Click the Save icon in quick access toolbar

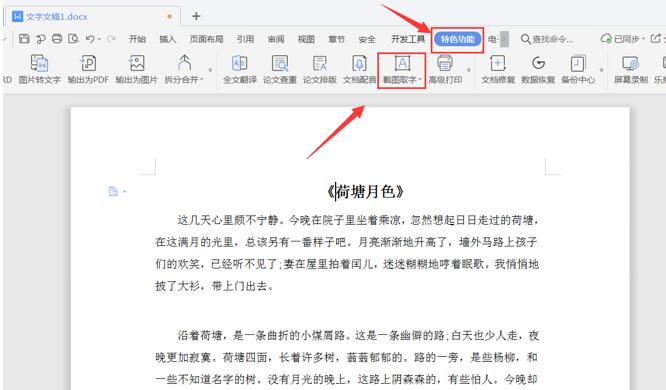pyautogui.click(x=24, y=39)
